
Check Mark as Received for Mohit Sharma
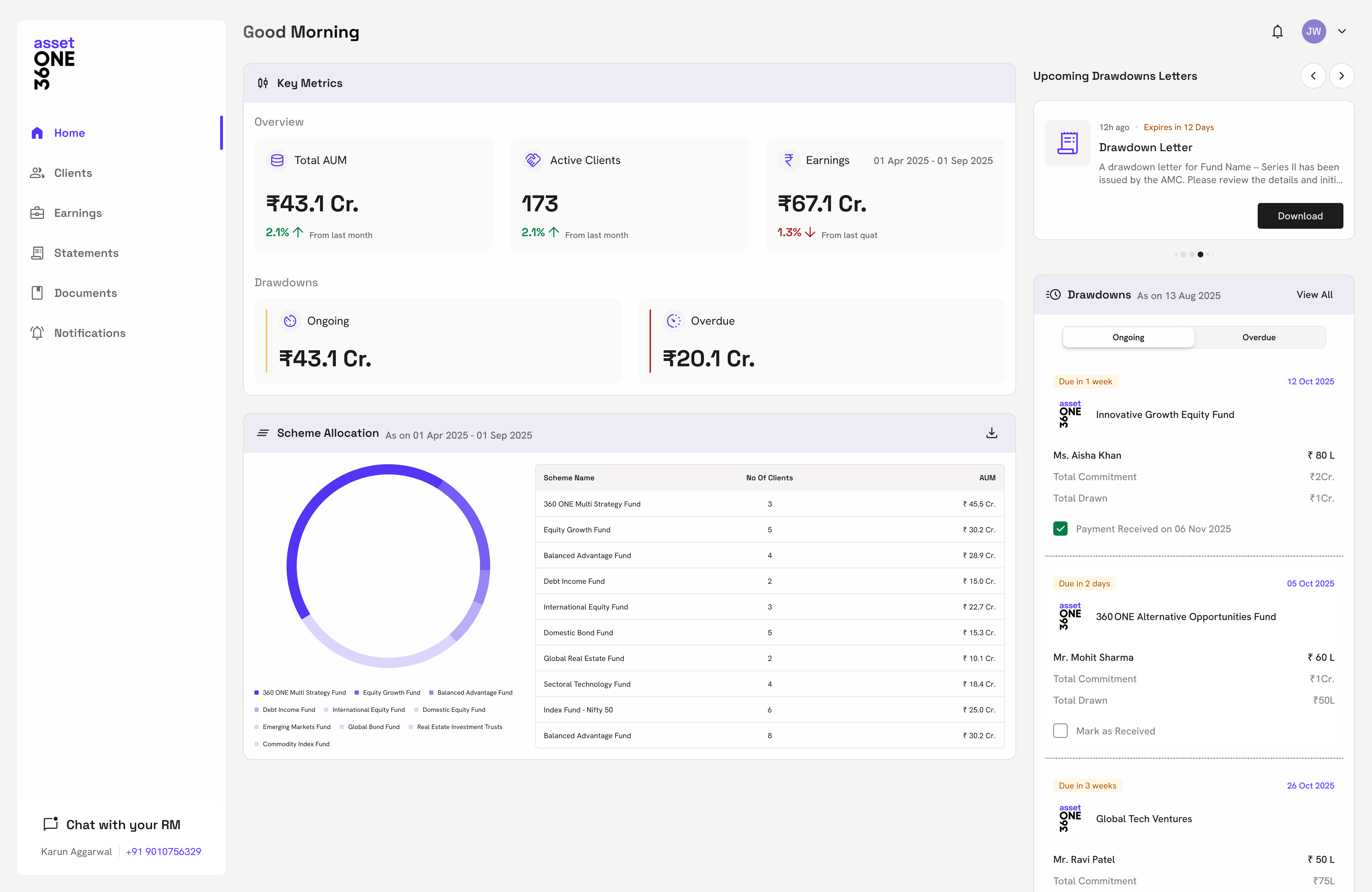coord(1060,731)
